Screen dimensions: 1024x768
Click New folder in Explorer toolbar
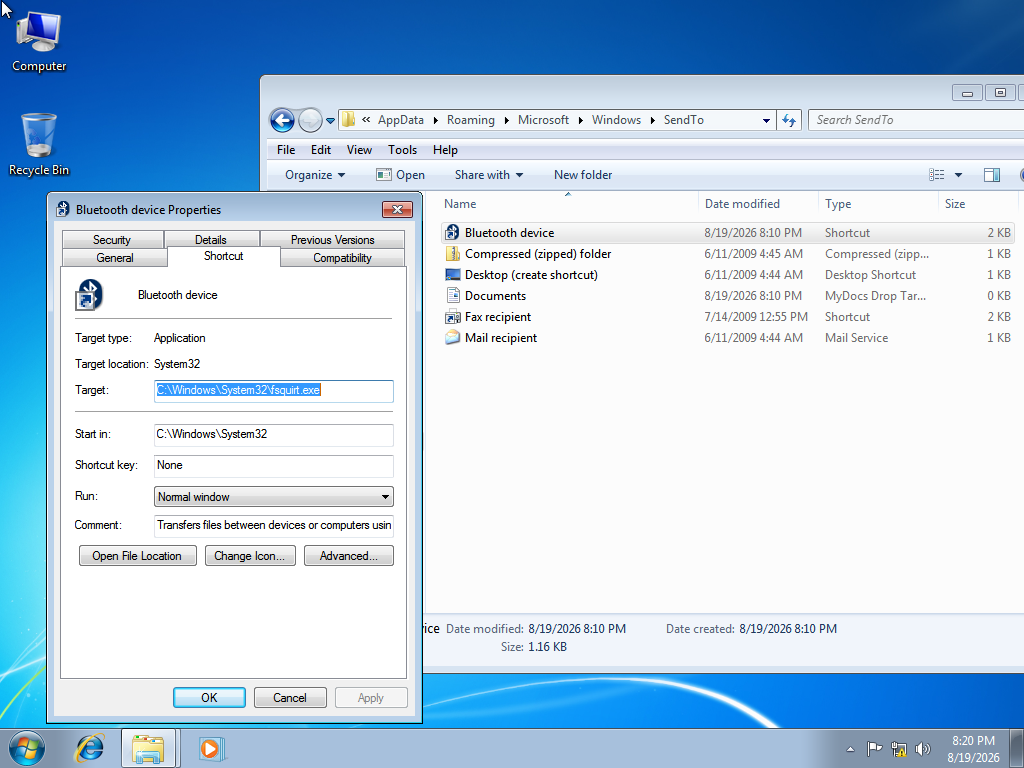(x=583, y=175)
